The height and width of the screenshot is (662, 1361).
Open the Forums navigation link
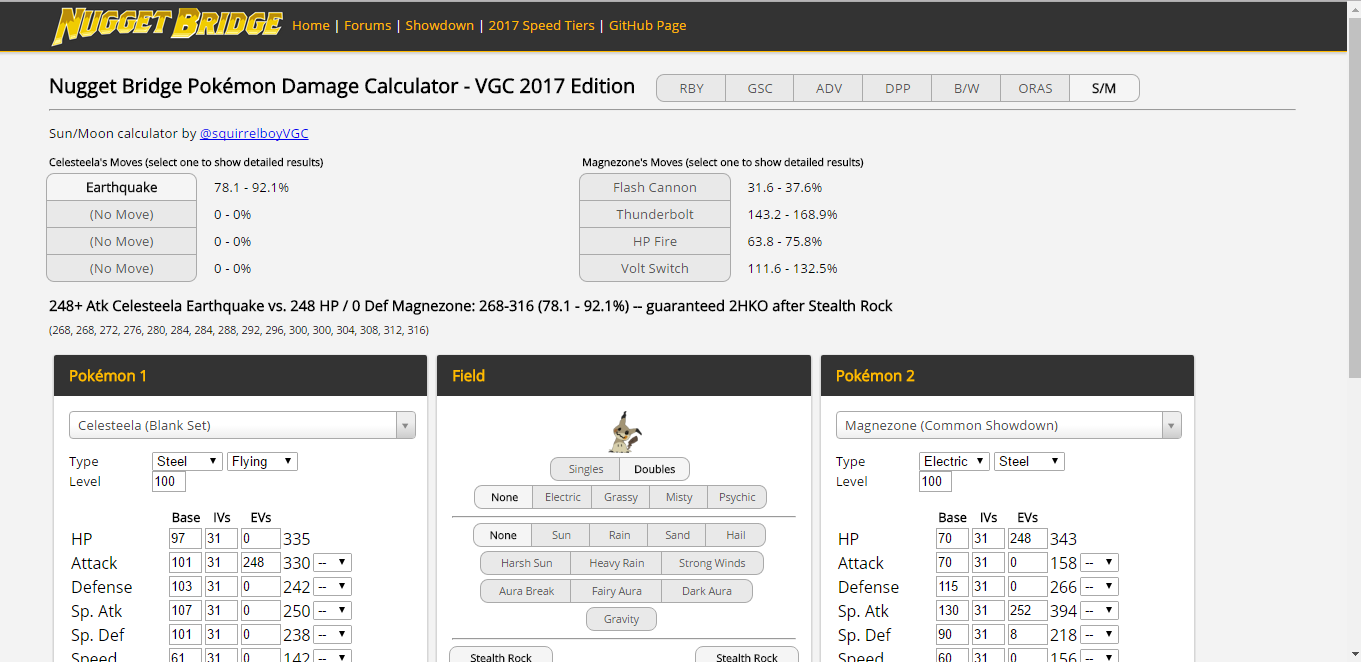tap(367, 25)
